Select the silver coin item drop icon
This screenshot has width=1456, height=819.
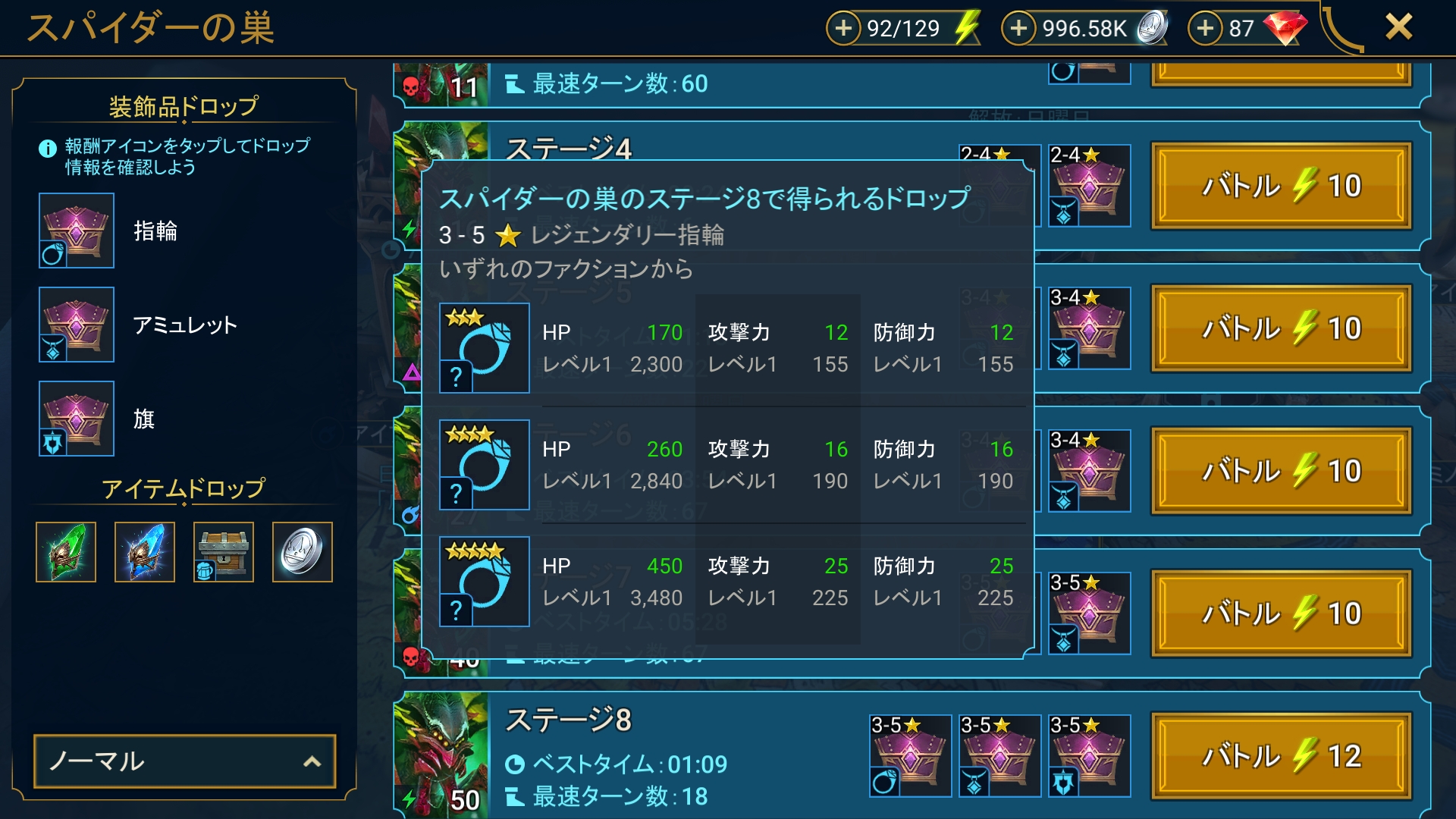[303, 552]
